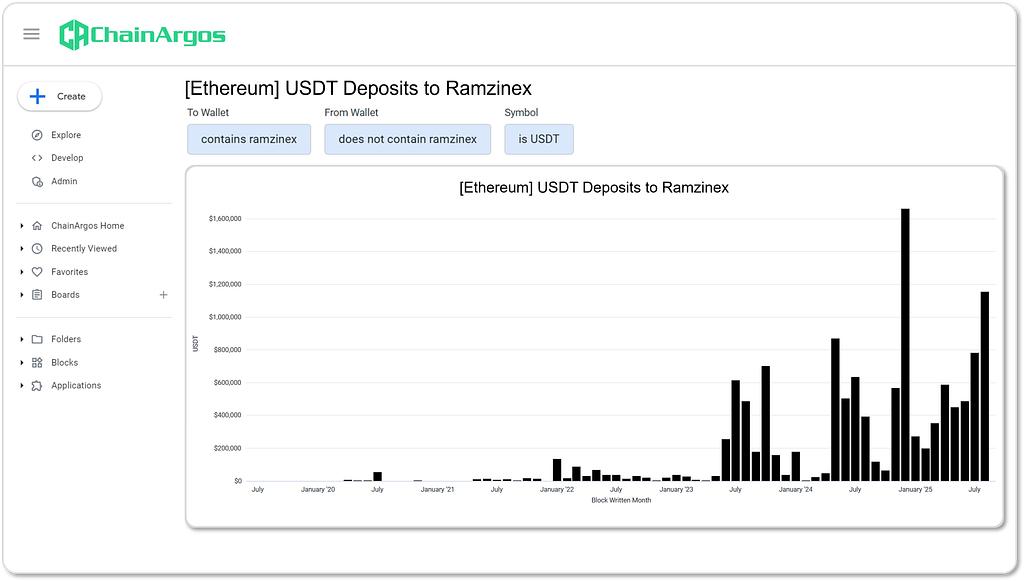The height and width of the screenshot is (581, 1024).
Task: Click the To Wallet filter label
Action: [208, 112]
